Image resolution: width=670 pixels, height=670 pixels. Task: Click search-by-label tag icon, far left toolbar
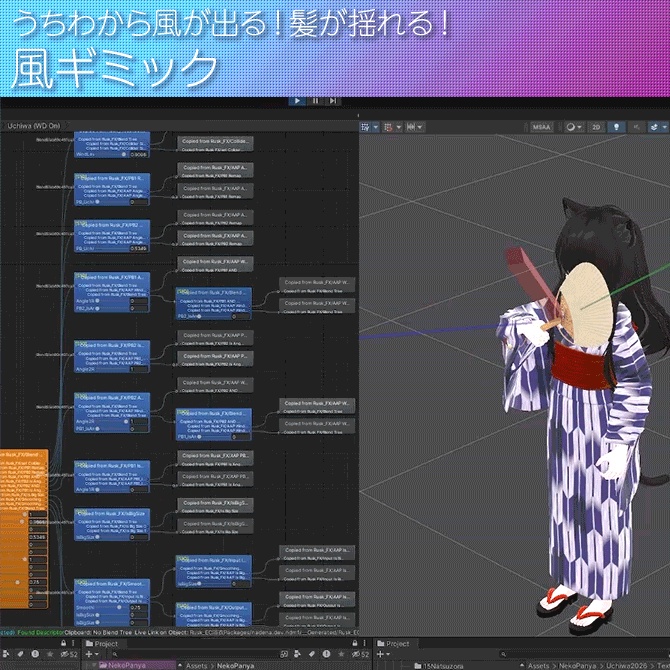click(x=20, y=654)
